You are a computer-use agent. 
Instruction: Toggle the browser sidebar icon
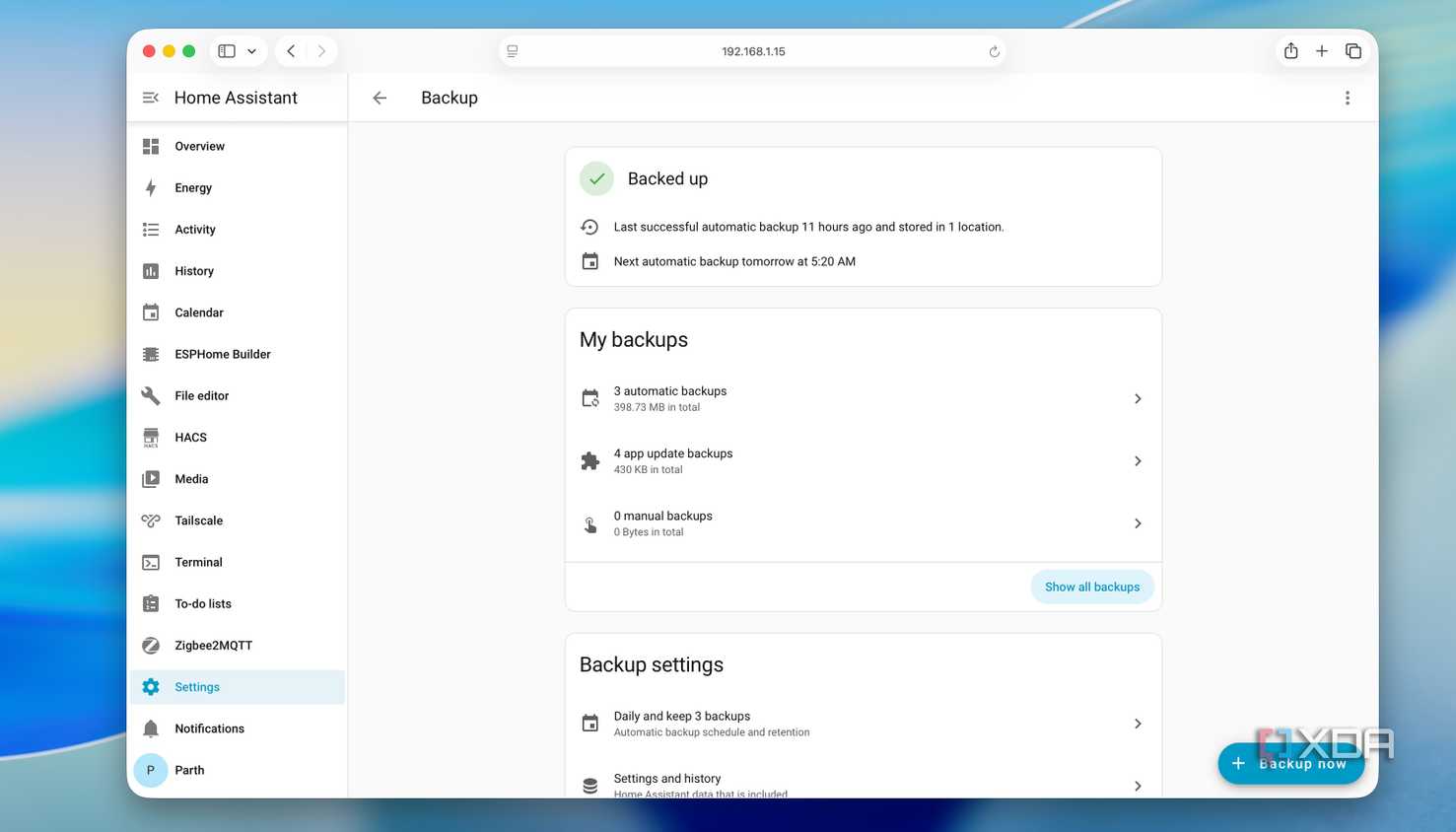click(227, 51)
